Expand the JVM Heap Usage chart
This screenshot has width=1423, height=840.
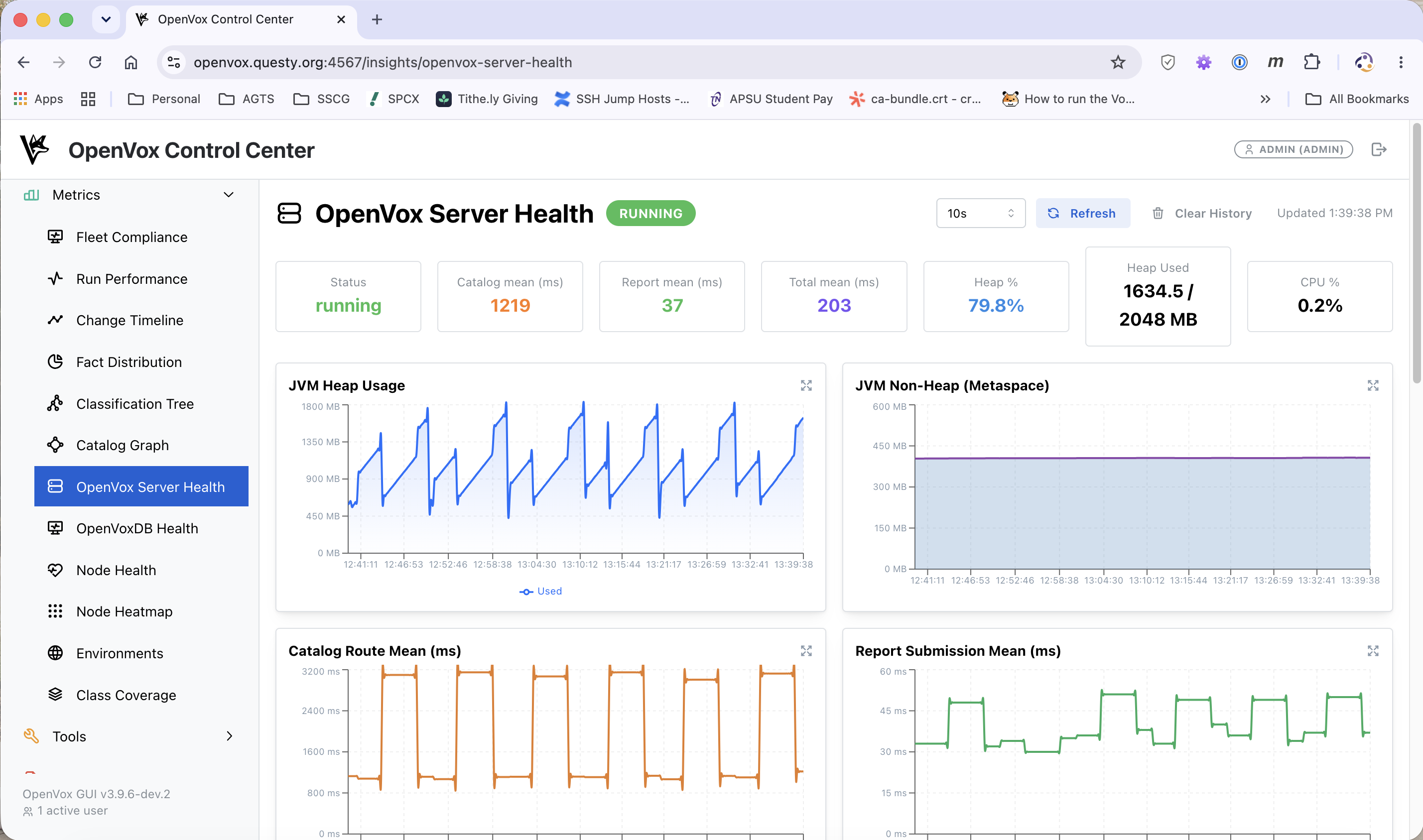point(806,385)
